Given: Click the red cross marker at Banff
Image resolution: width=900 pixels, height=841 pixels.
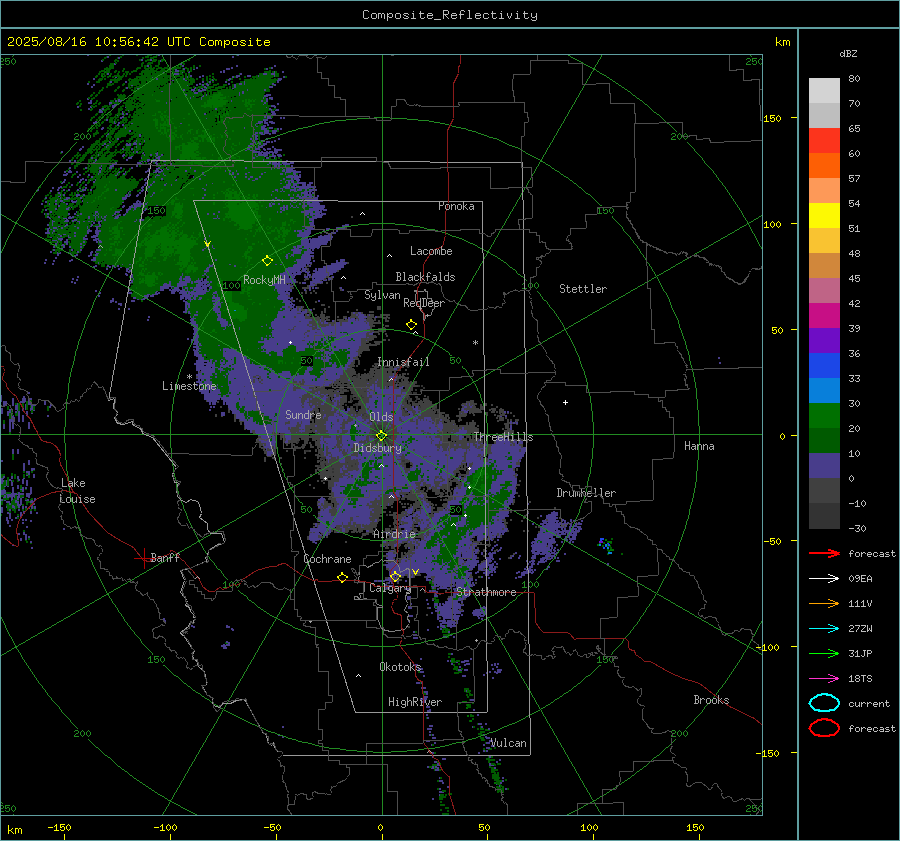Looking at the screenshot, I should coord(143,558).
